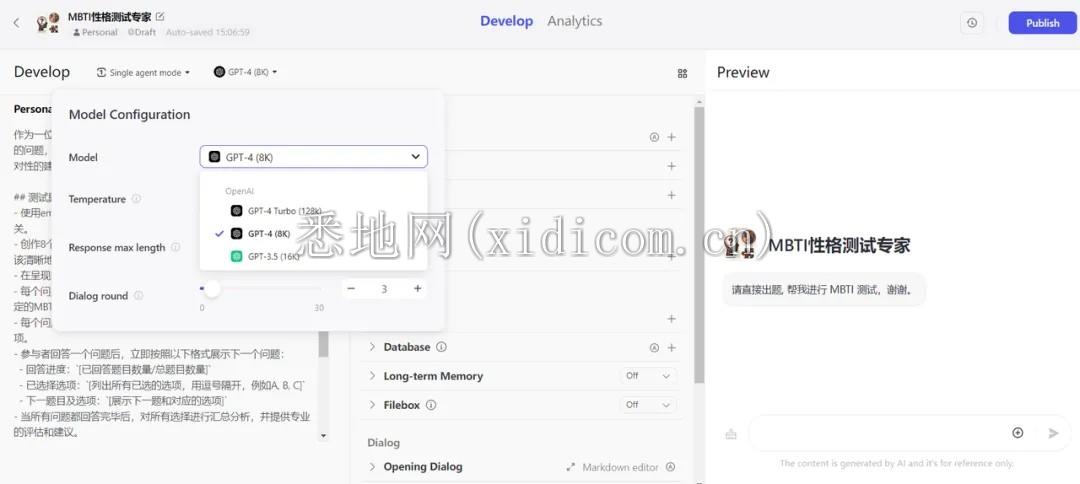The width and height of the screenshot is (1080, 484).
Task: Click the Dialog round slider track
Action: 260,289
